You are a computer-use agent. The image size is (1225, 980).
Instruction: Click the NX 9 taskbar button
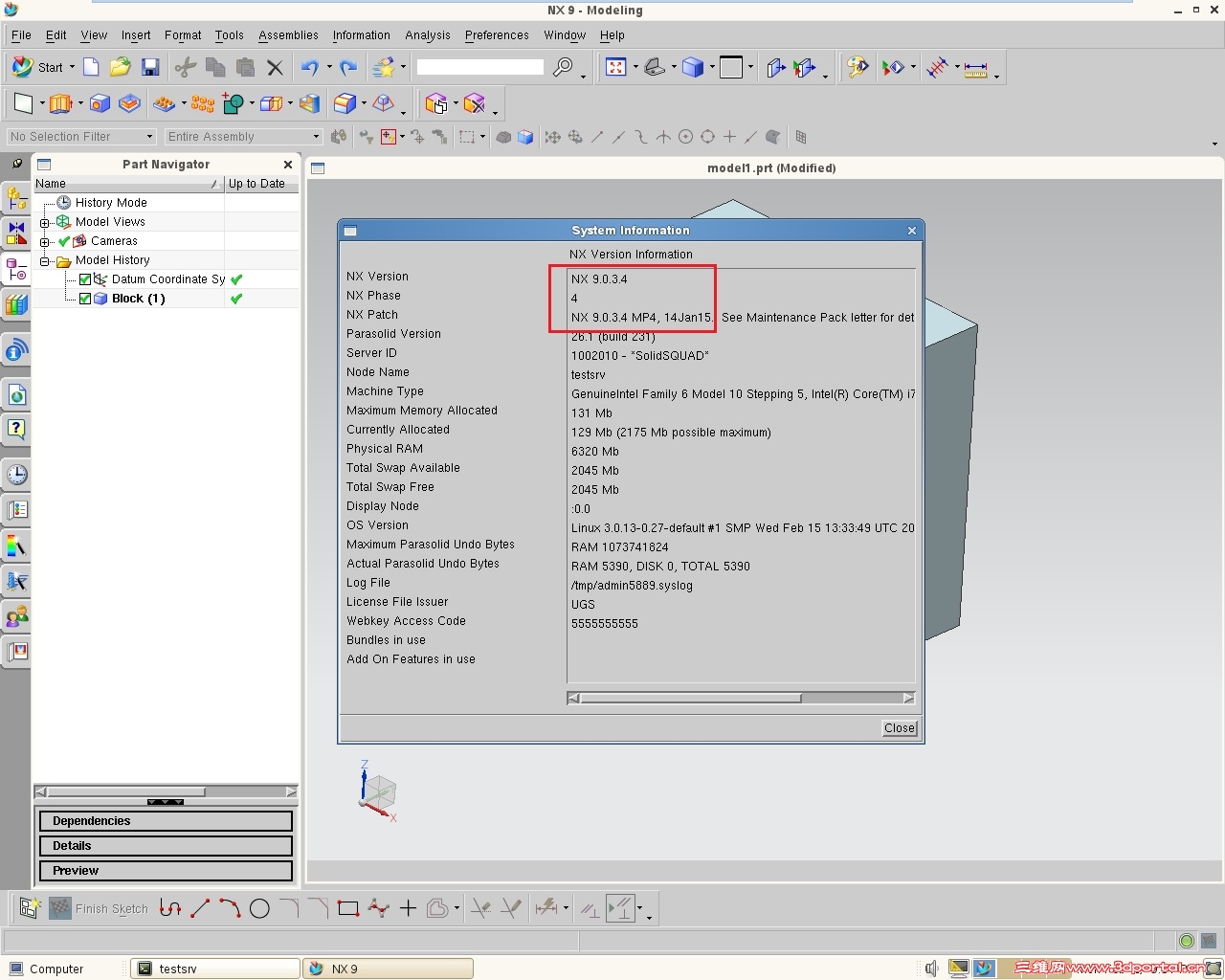(x=389, y=969)
